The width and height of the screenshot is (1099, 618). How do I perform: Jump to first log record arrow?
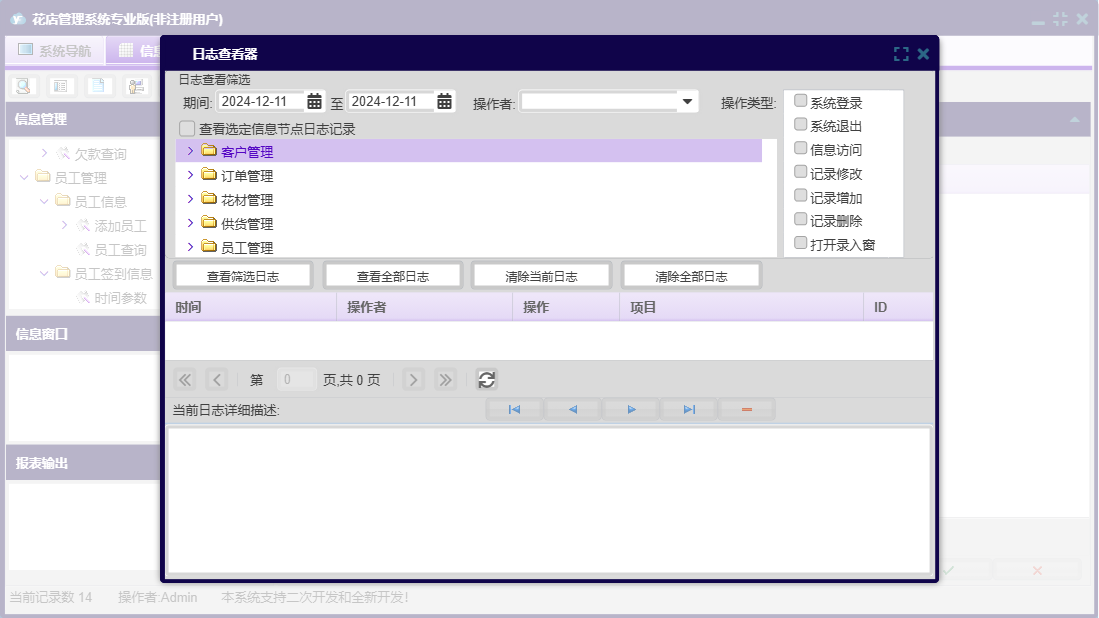coord(514,410)
